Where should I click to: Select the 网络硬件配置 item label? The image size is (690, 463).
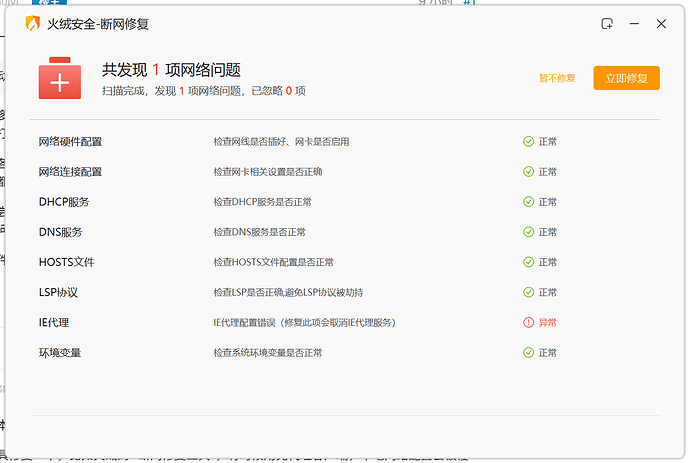(70, 142)
